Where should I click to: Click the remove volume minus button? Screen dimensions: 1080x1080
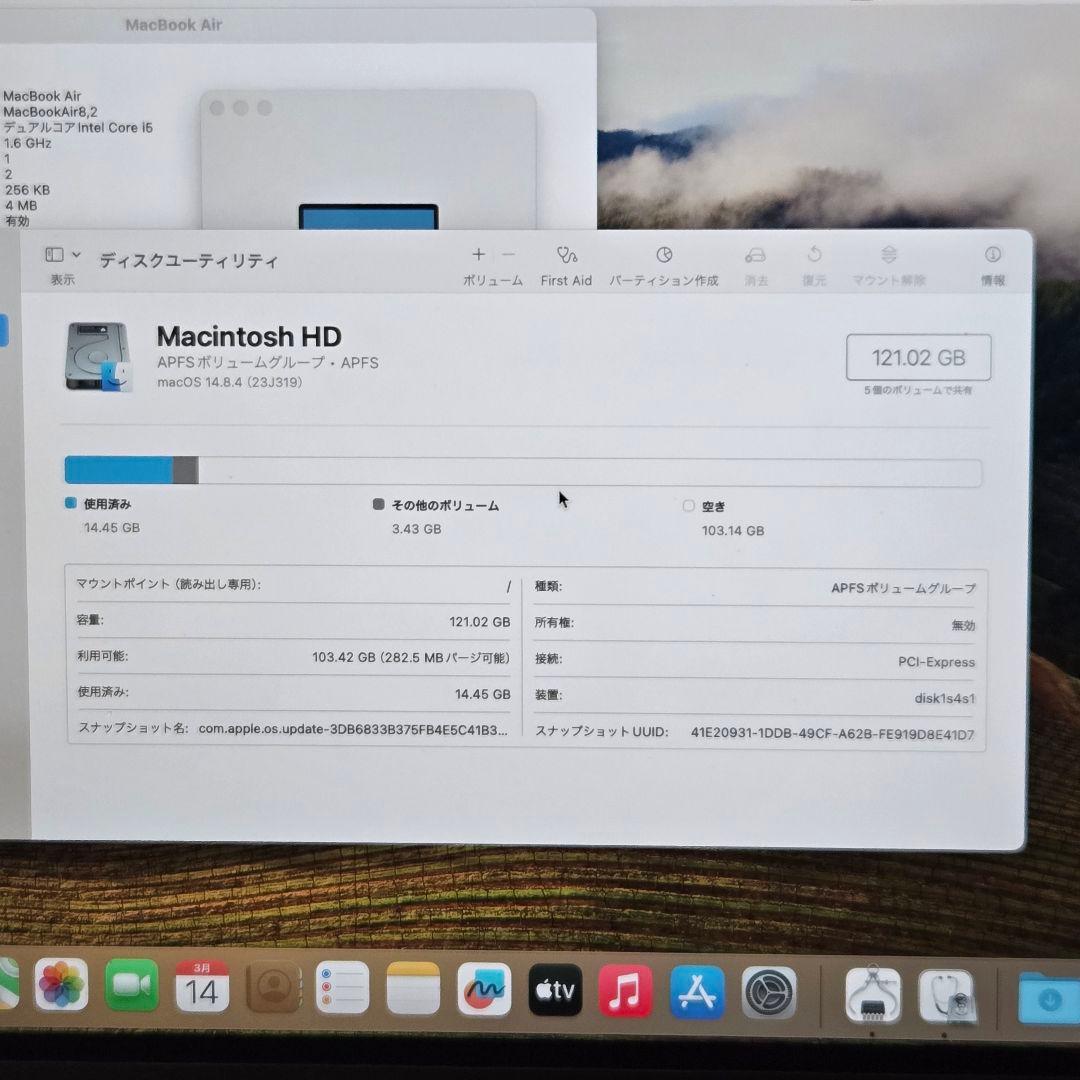[x=508, y=255]
